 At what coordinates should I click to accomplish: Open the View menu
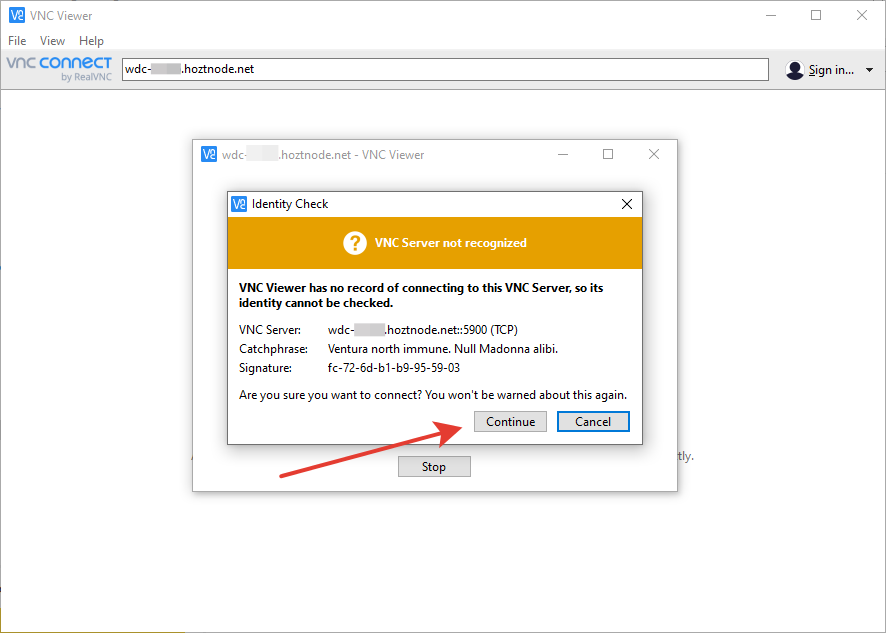(52, 41)
